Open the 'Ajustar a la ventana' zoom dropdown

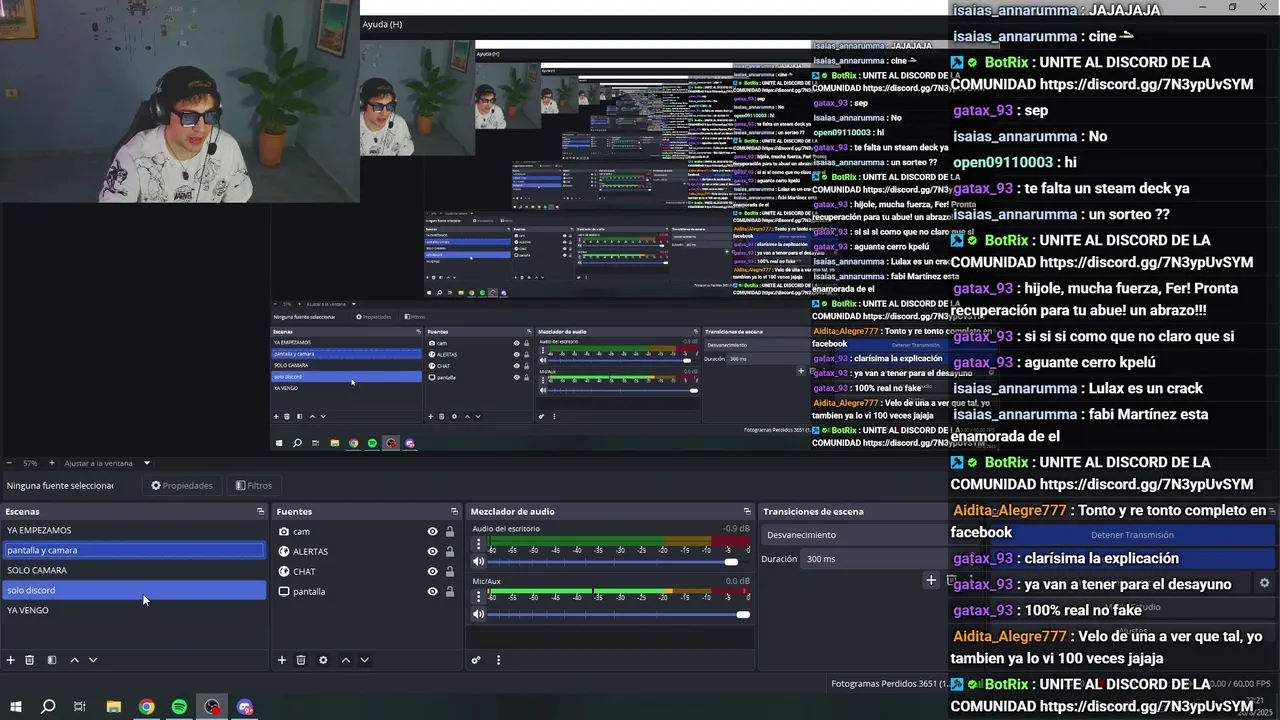[x=107, y=463]
